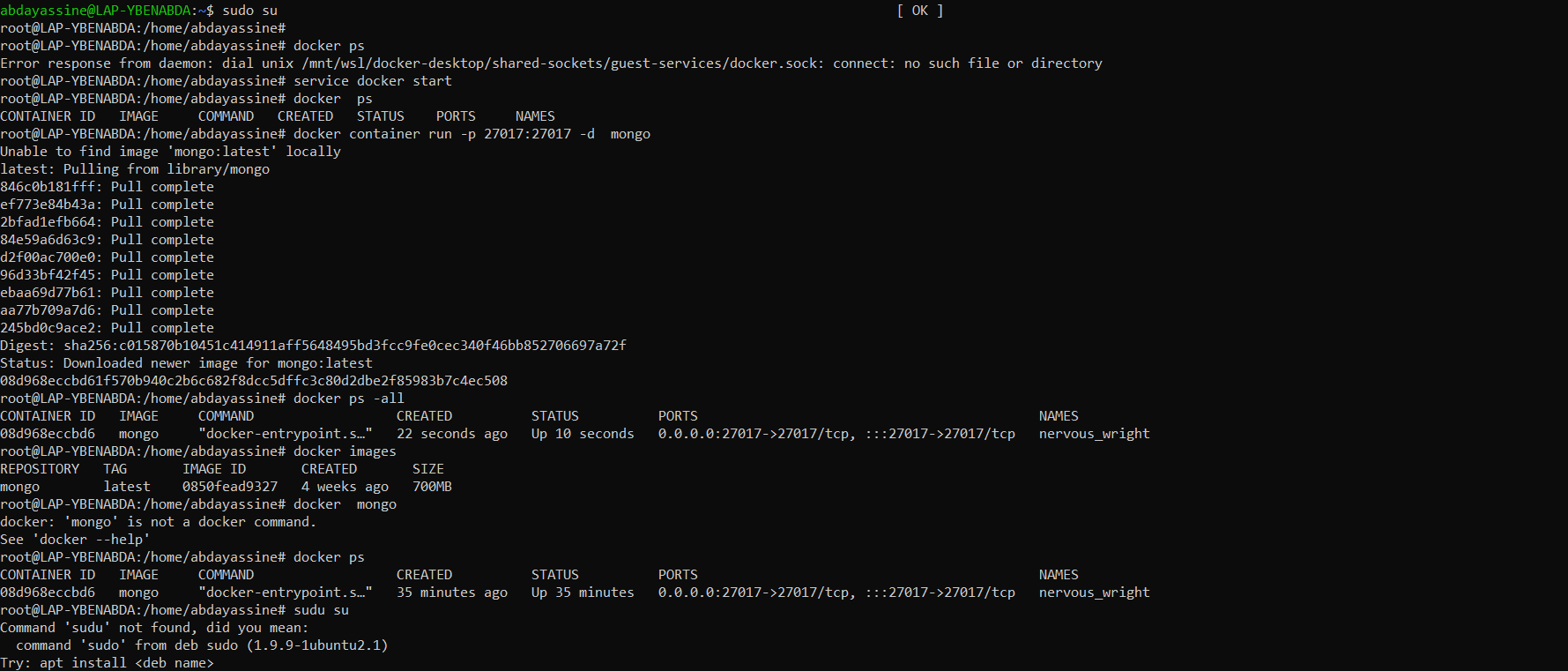The width and height of the screenshot is (1568, 671).
Task: Click the 'ef773e84b43a: Pull complete' line
Action: [107, 205]
